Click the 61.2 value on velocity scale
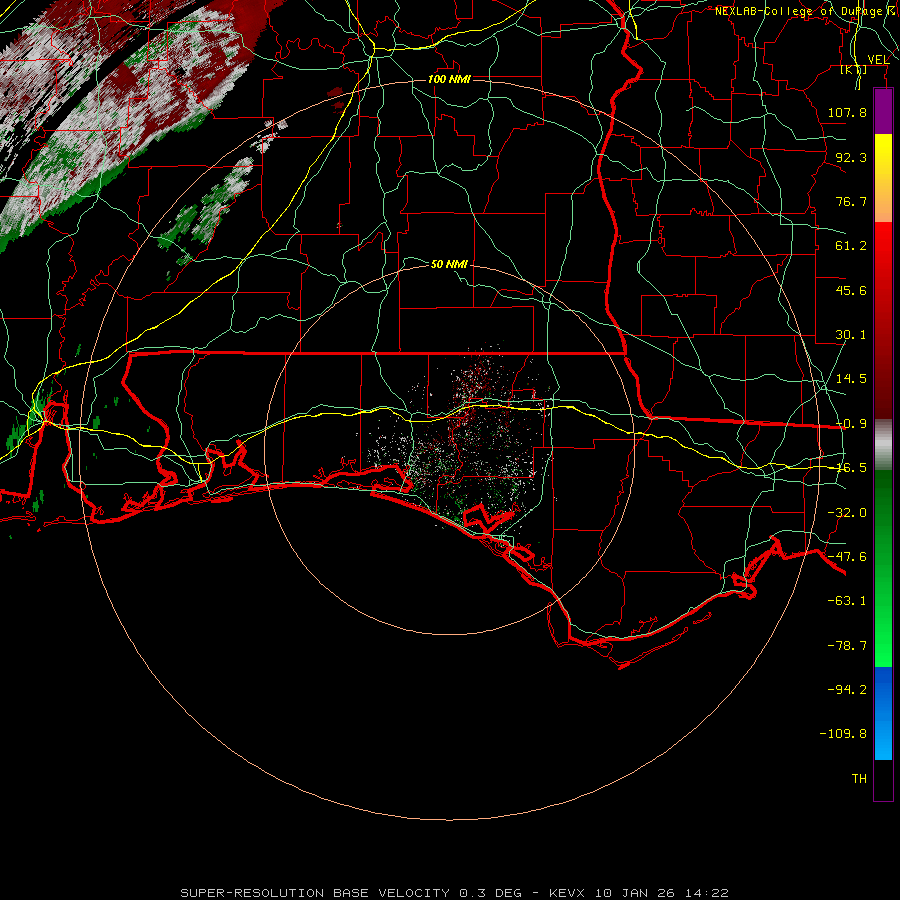The width and height of the screenshot is (900, 900). 851,246
